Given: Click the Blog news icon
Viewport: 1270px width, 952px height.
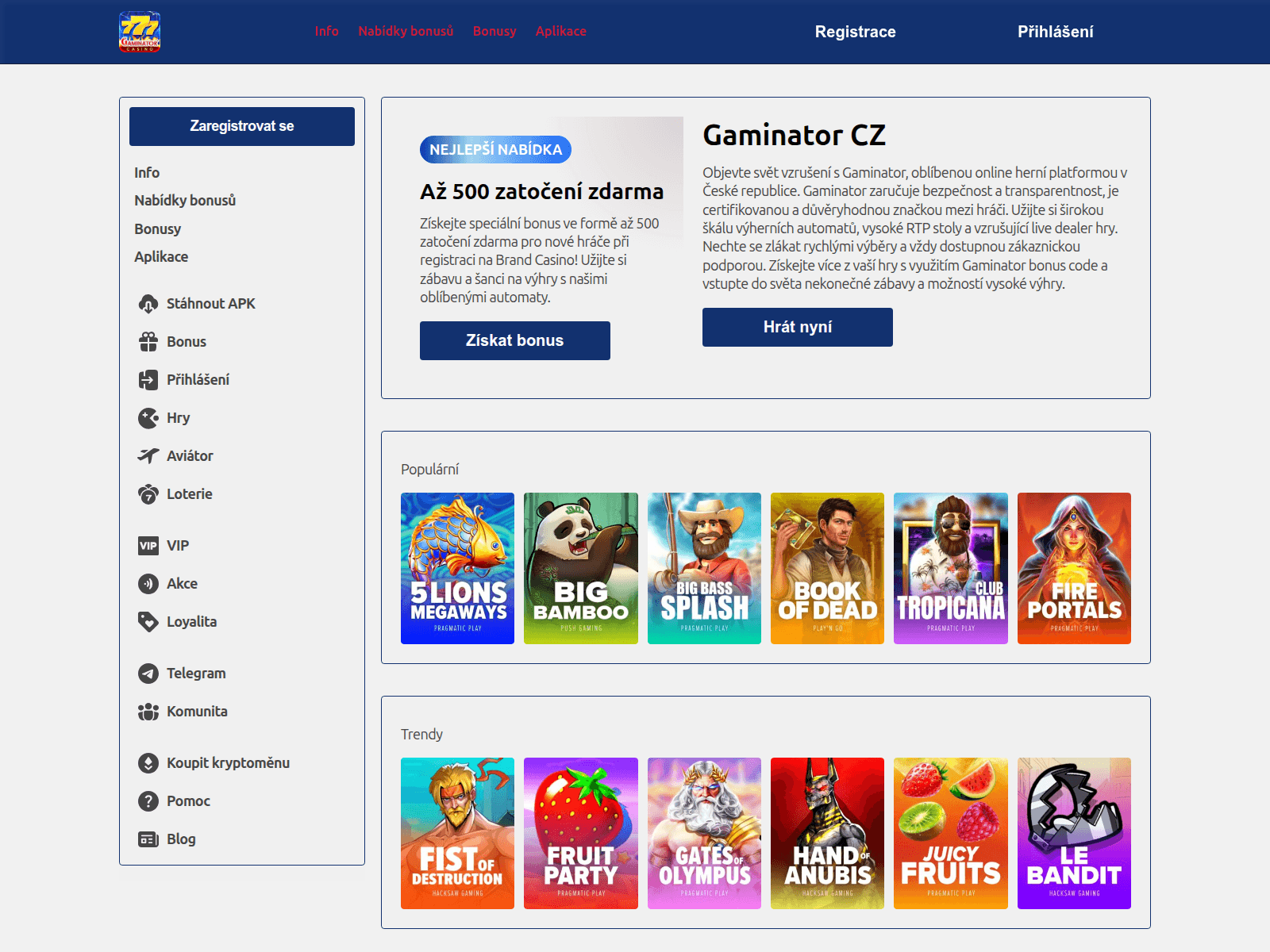Looking at the screenshot, I should click(148, 839).
